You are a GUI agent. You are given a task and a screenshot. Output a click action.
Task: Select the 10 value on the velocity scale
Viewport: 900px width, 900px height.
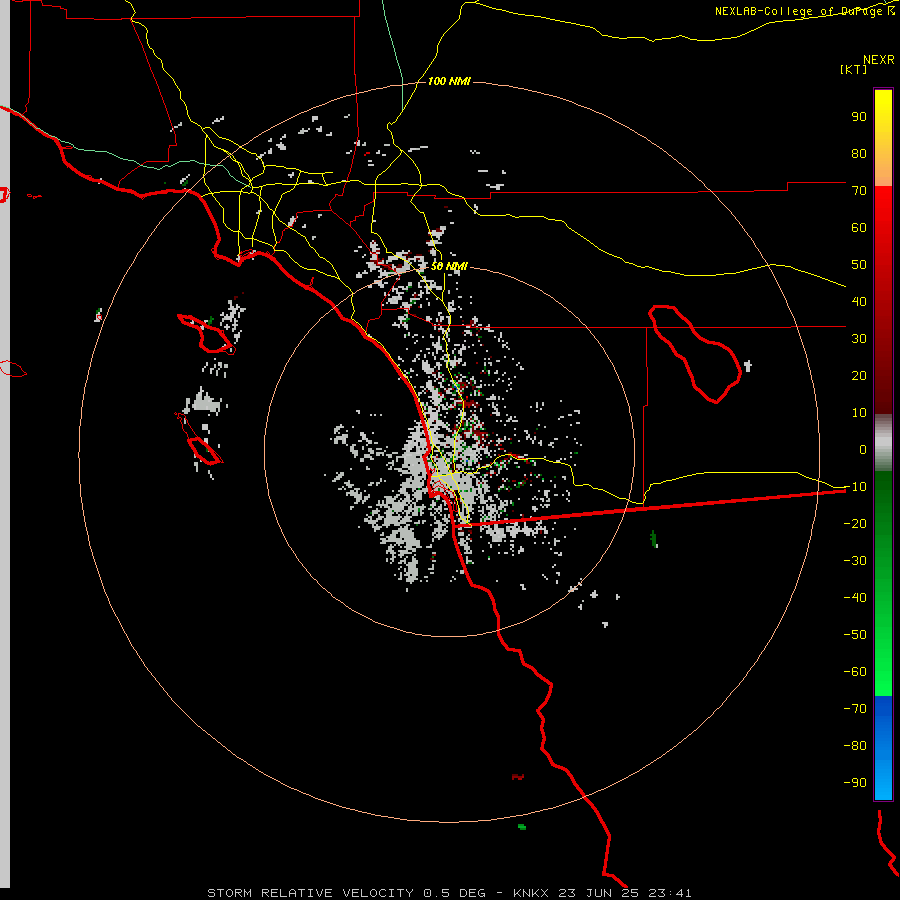coord(859,413)
